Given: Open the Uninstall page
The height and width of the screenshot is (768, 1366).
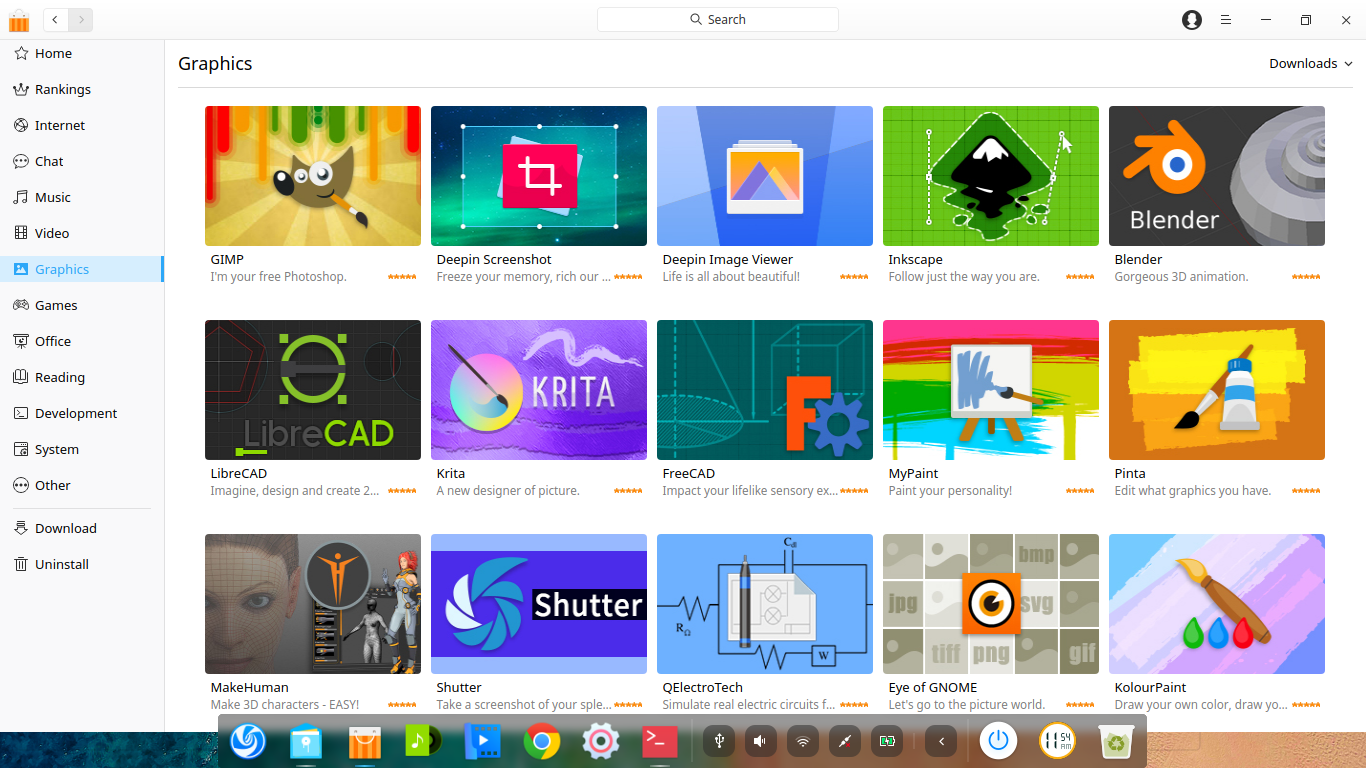Looking at the screenshot, I should click(x=81, y=564).
